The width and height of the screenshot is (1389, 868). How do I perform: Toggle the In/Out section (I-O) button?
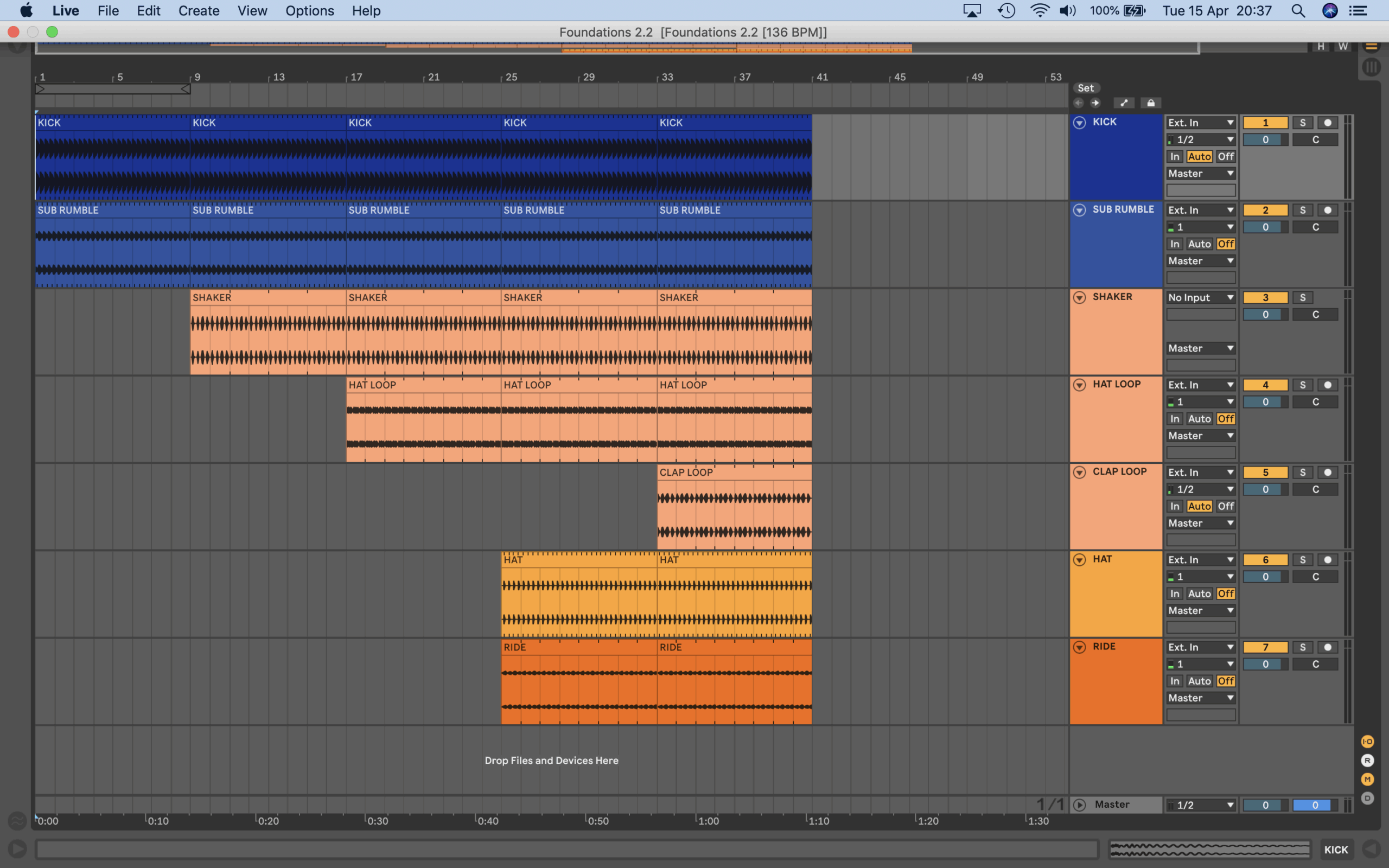pyautogui.click(x=1367, y=742)
